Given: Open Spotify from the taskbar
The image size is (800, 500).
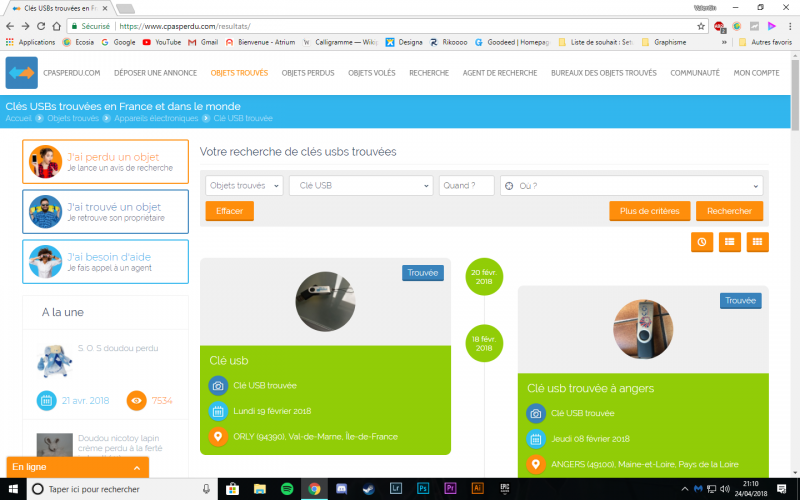Looking at the screenshot, I should click(x=287, y=489).
